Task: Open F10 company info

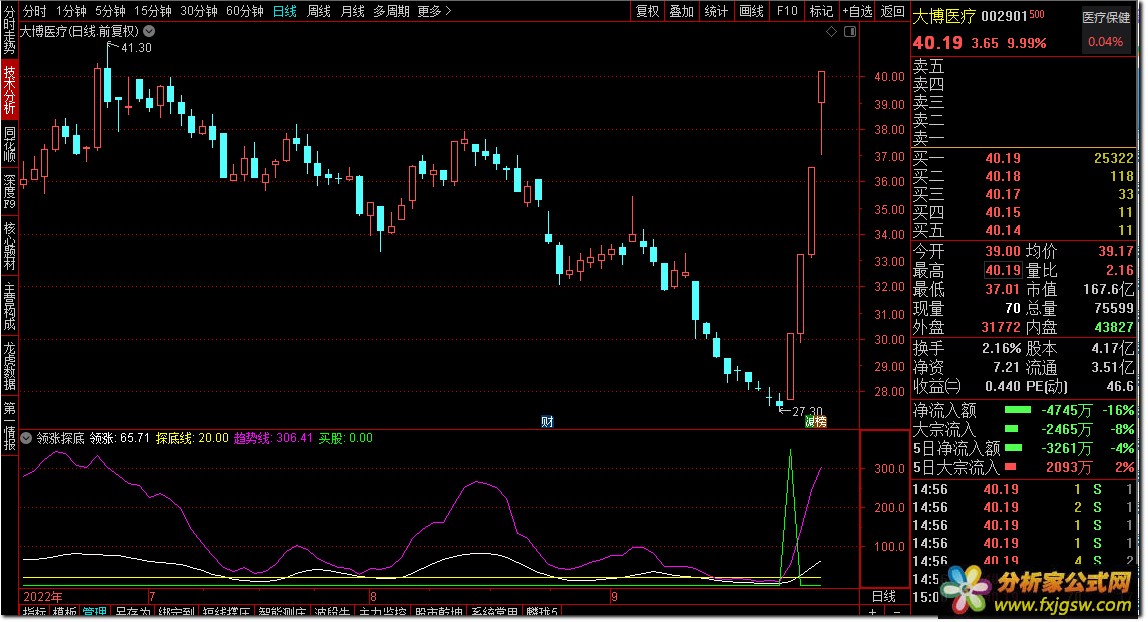Action: (x=787, y=11)
